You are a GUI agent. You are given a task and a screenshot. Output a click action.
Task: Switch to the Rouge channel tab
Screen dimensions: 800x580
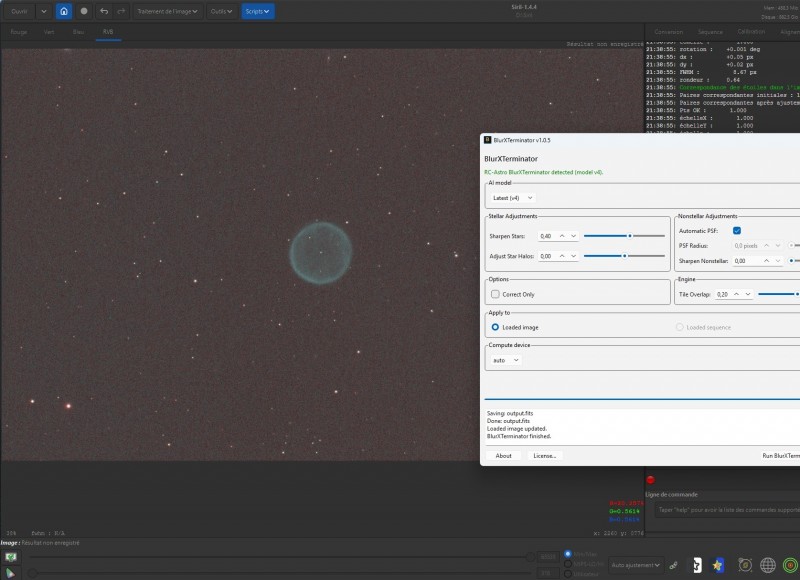point(19,32)
